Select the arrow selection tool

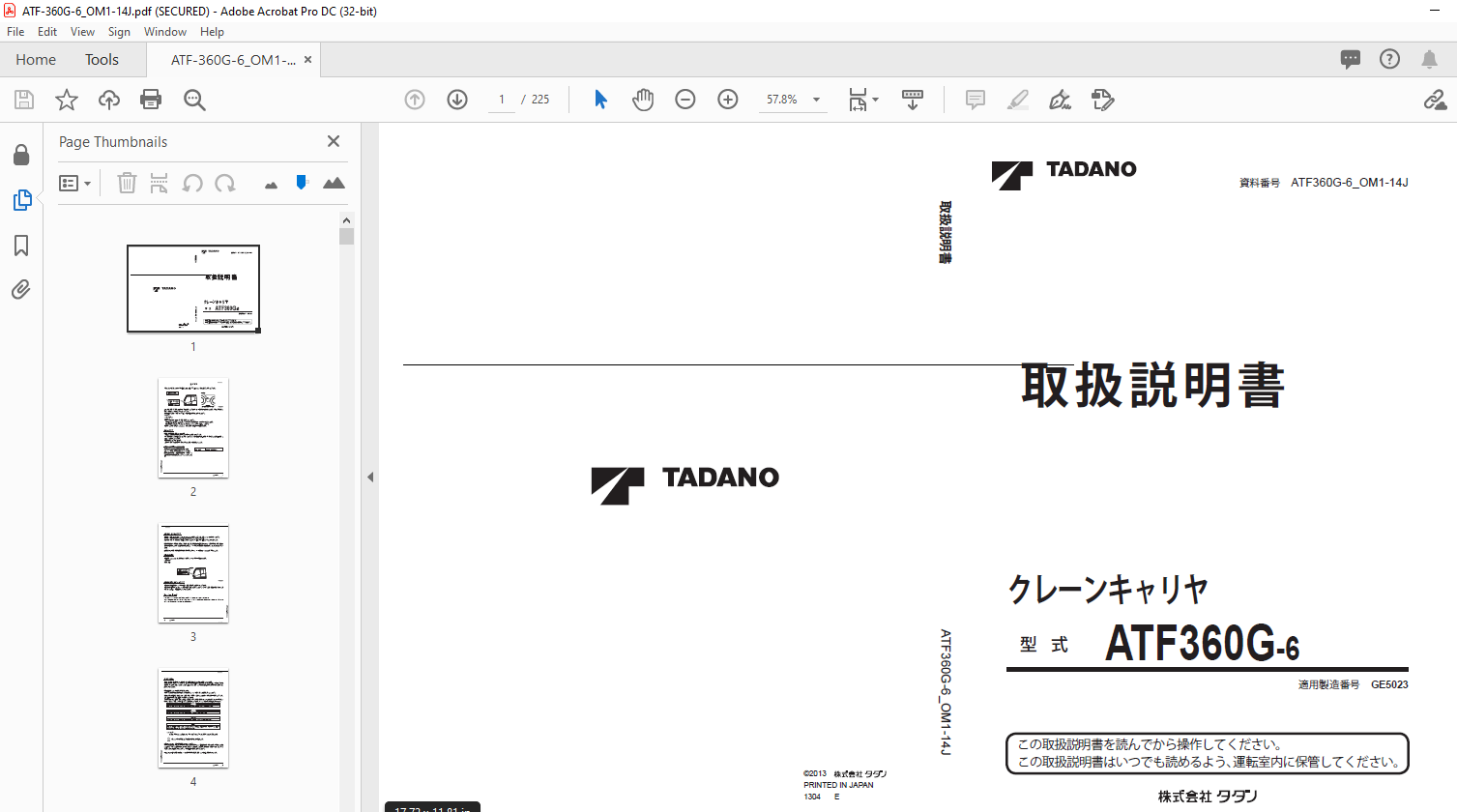[x=600, y=100]
